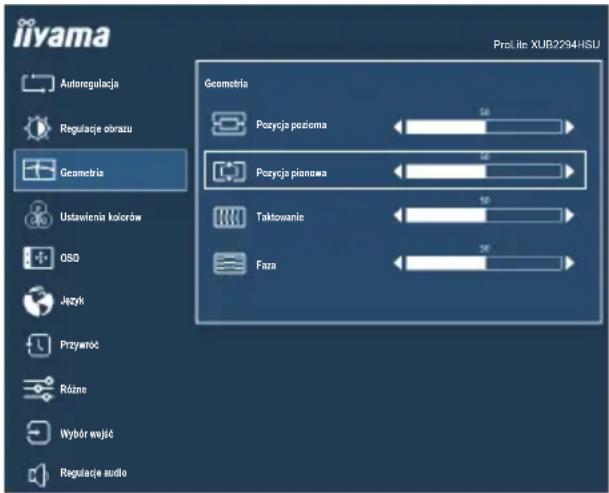Click the Taktowanie slider bar
The image size is (609, 493).
pos(484,215)
